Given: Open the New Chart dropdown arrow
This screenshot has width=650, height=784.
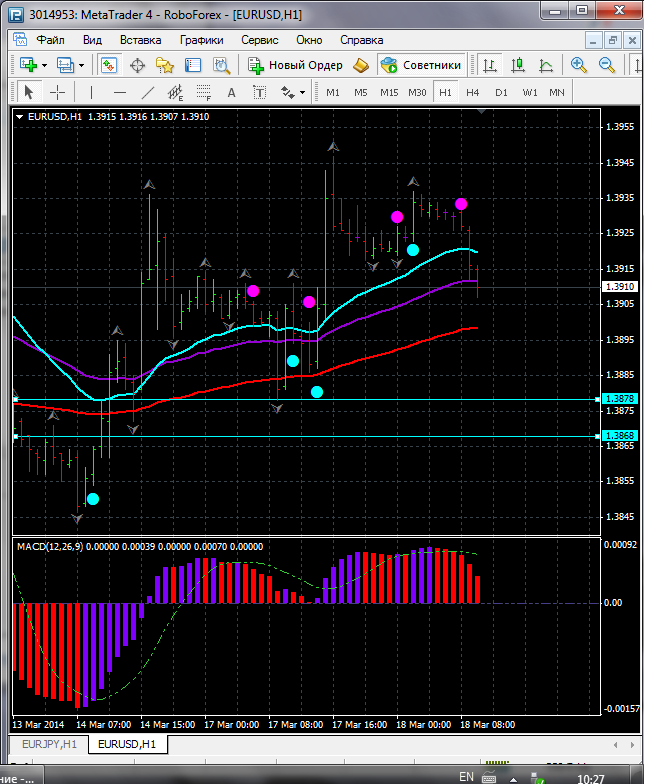Looking at the screenshot, I should pos(44,66).
